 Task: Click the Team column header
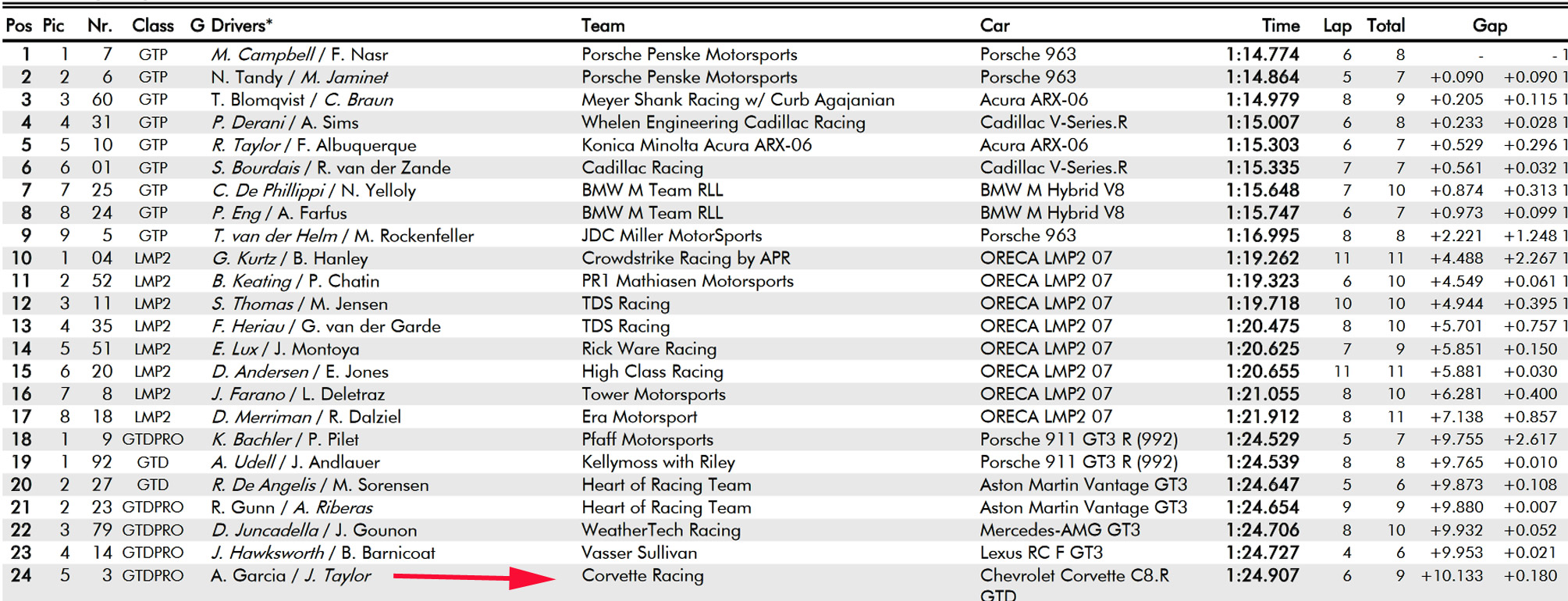(603, 26)
